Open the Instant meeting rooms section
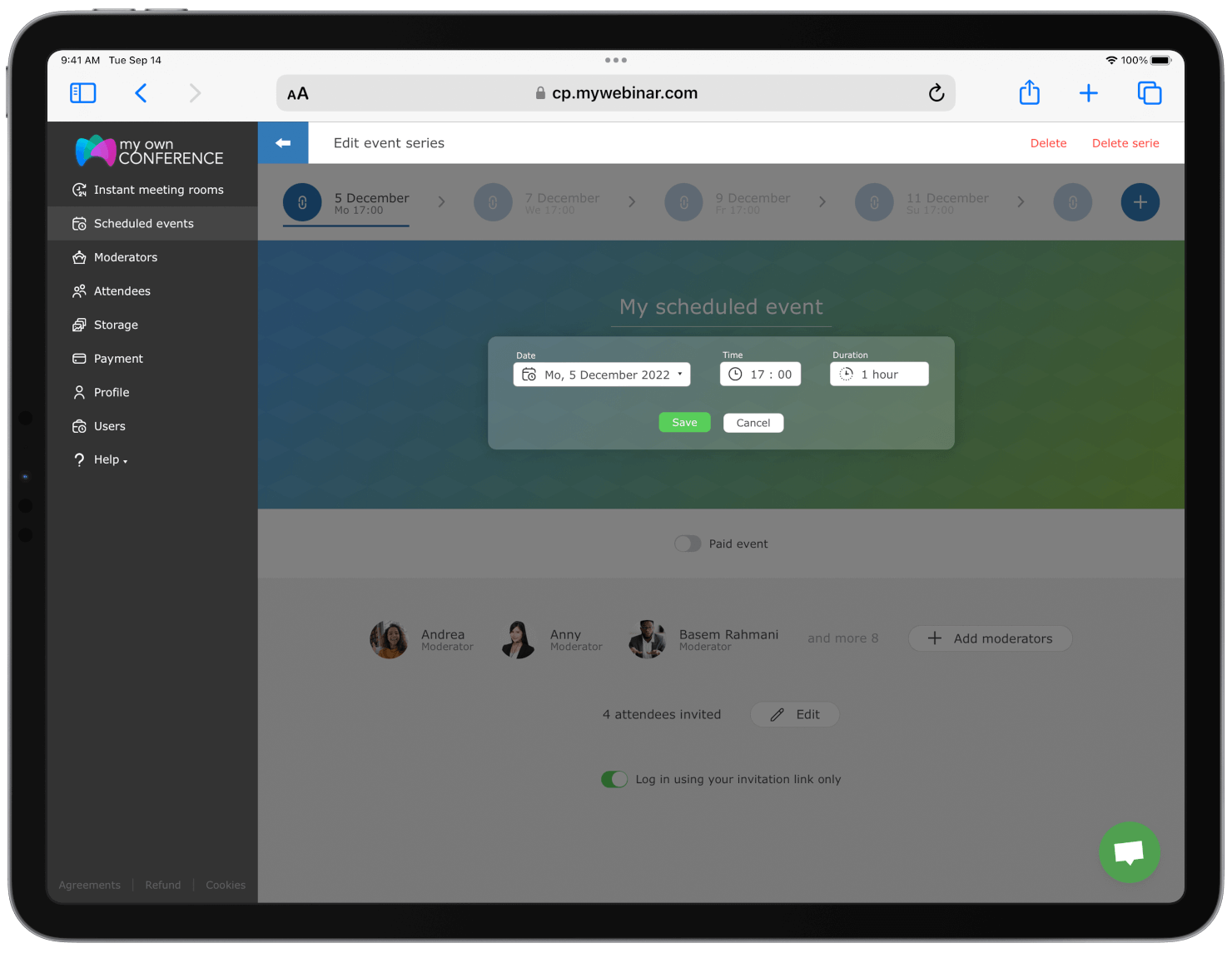 coord(158,189)
